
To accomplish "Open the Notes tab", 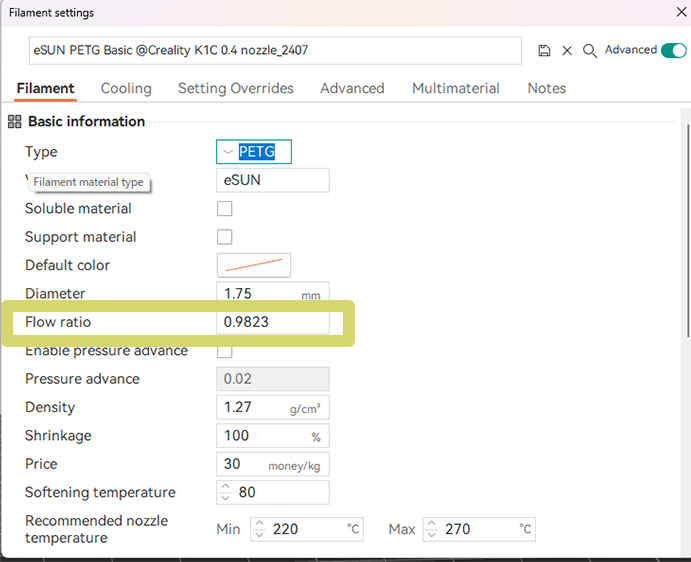I will [547, 88].
